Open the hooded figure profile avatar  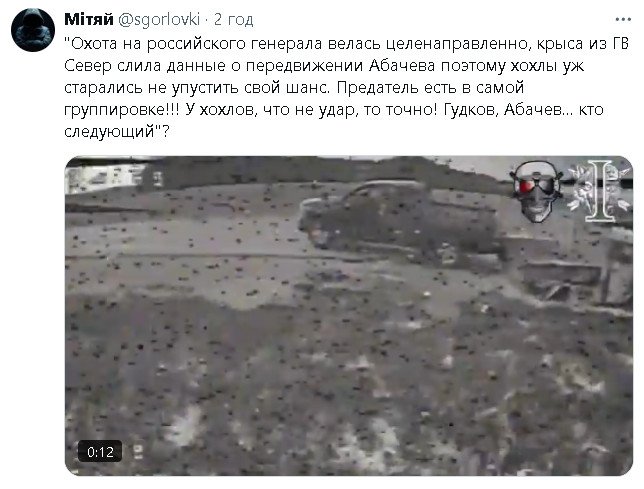pyautogui.click(x=33, y=30)
